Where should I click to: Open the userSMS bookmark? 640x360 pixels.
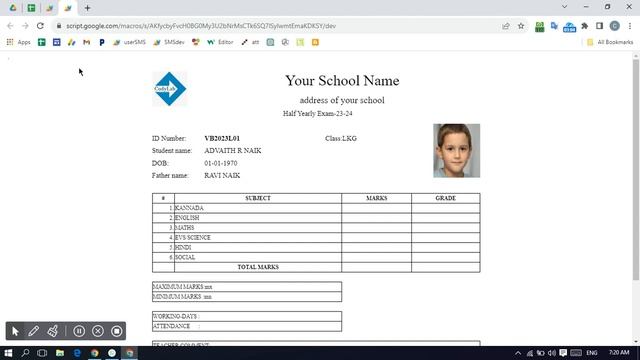[x=129, y=42]
